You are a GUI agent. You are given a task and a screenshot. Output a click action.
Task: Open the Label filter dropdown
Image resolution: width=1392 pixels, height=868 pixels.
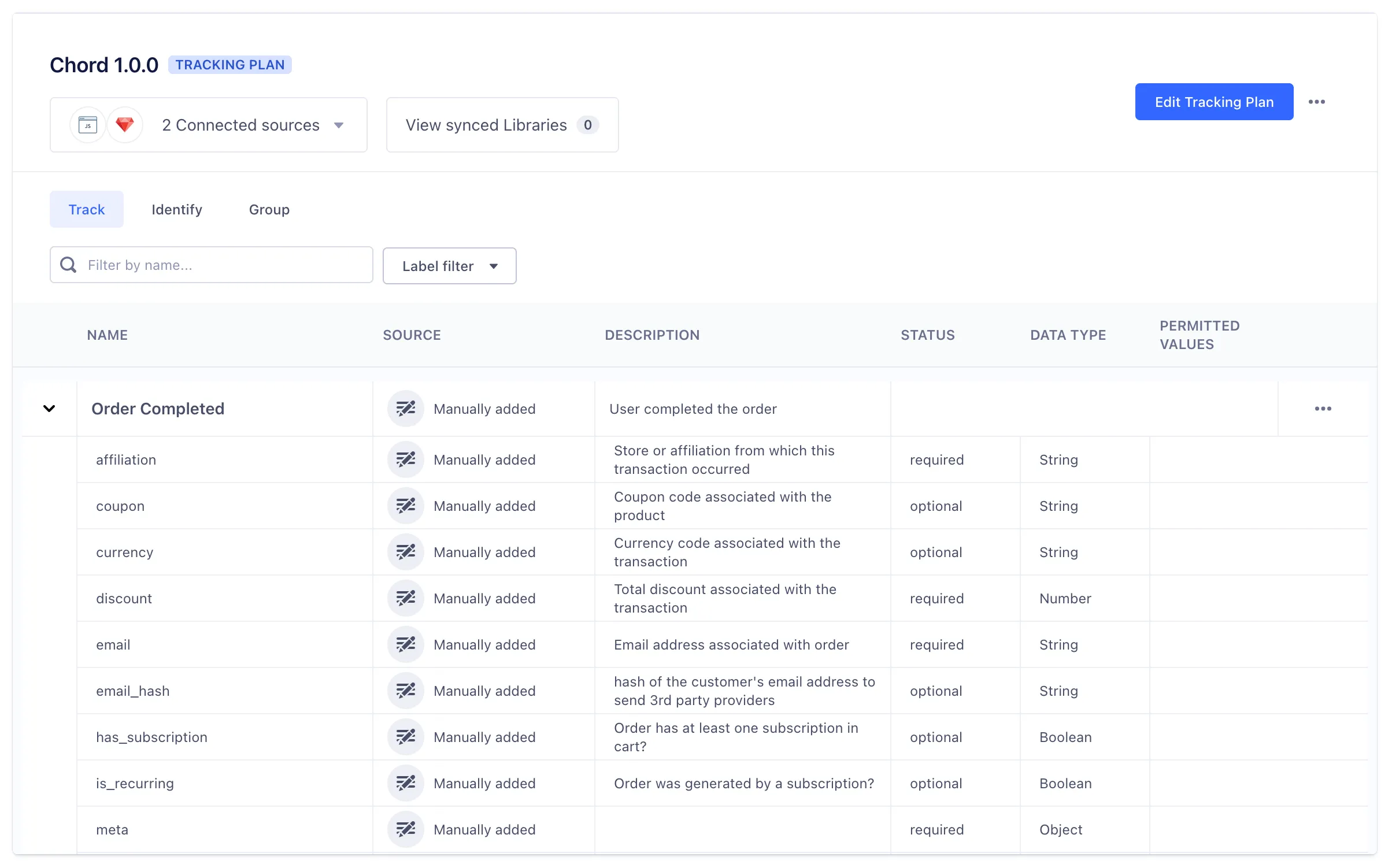[x=450, y=266]
